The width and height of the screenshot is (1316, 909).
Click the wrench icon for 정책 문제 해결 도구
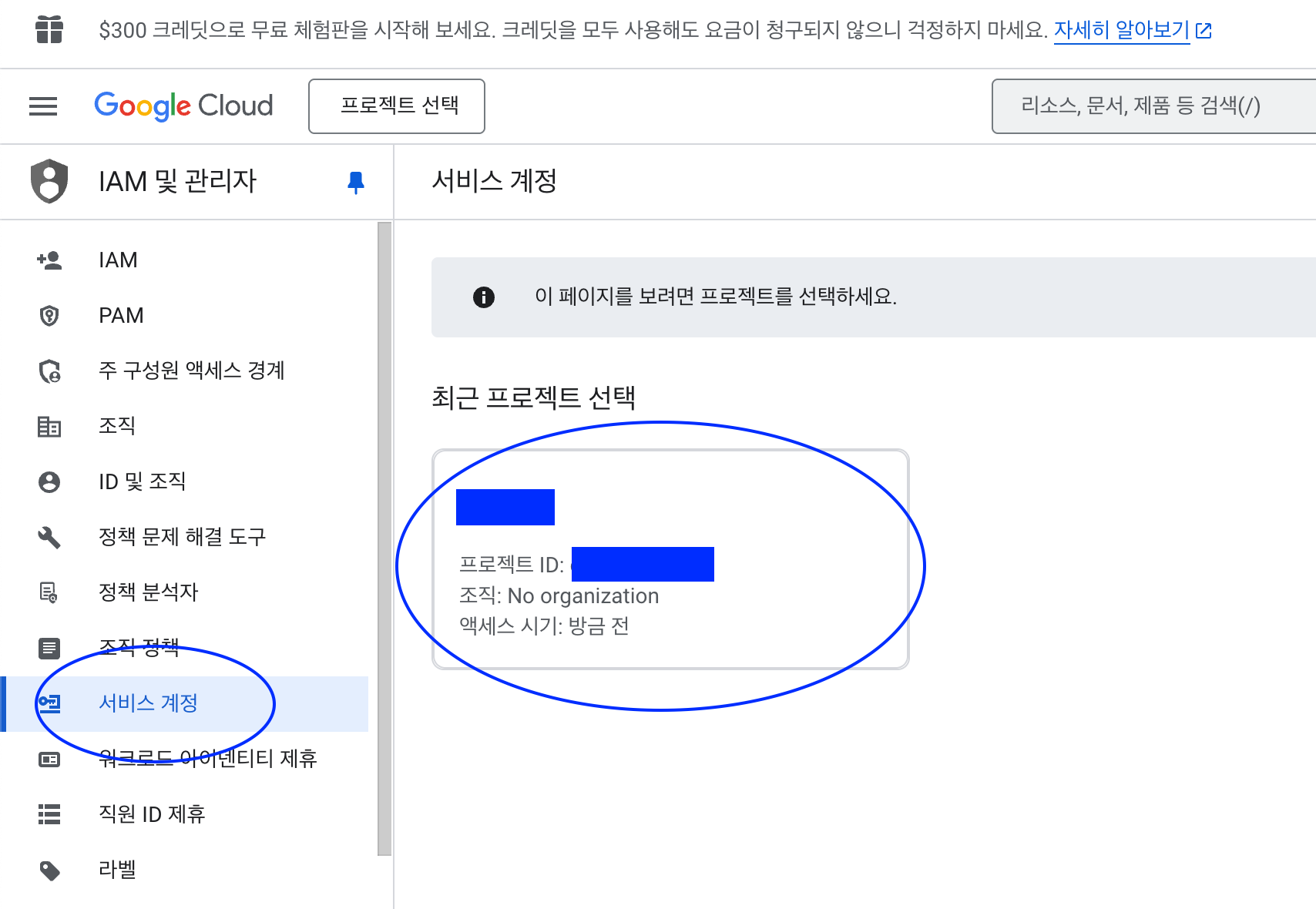(49, 537)
